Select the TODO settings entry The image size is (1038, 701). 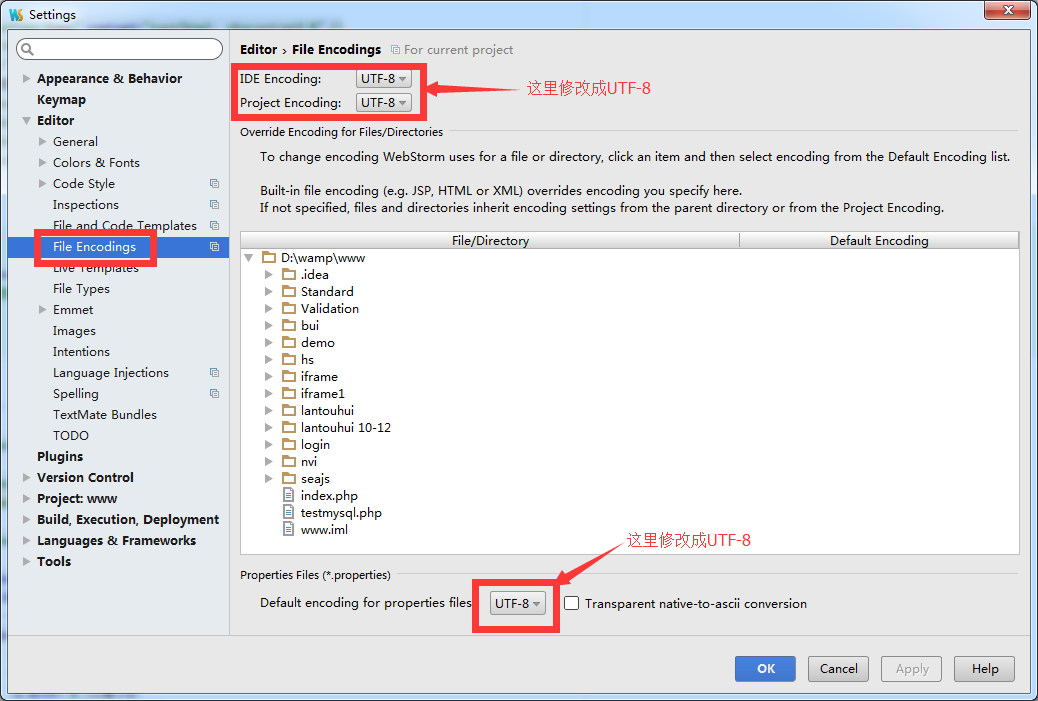point(70,436)
